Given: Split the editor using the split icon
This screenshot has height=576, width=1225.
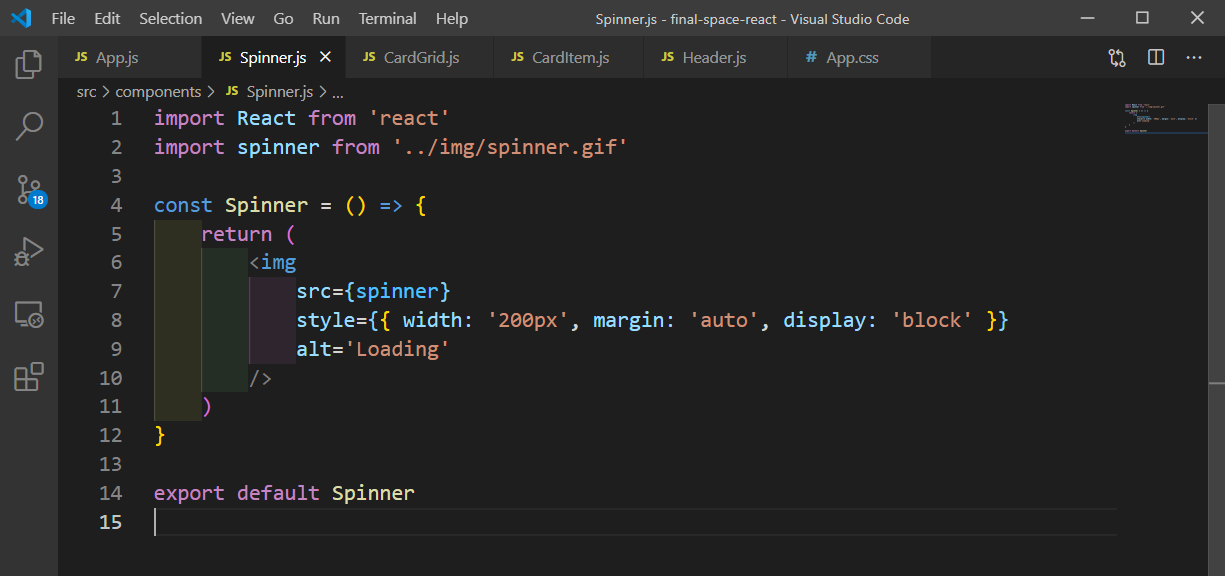Looking at the screenshot, I should coord(1155,57).
